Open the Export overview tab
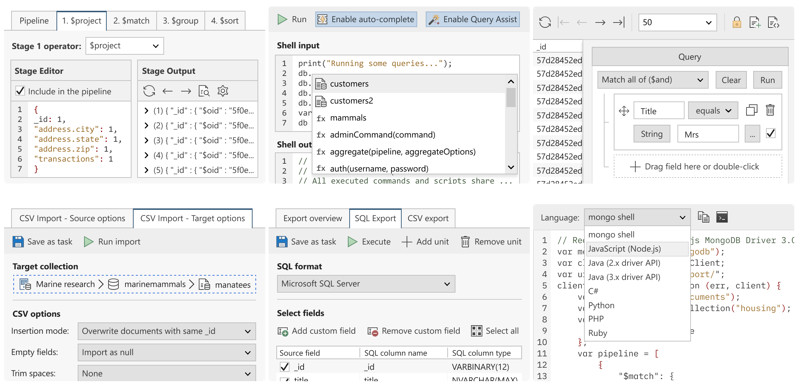The width and height of the screenshot is (800, 389). pyautogui.click(x=312, y=218)
